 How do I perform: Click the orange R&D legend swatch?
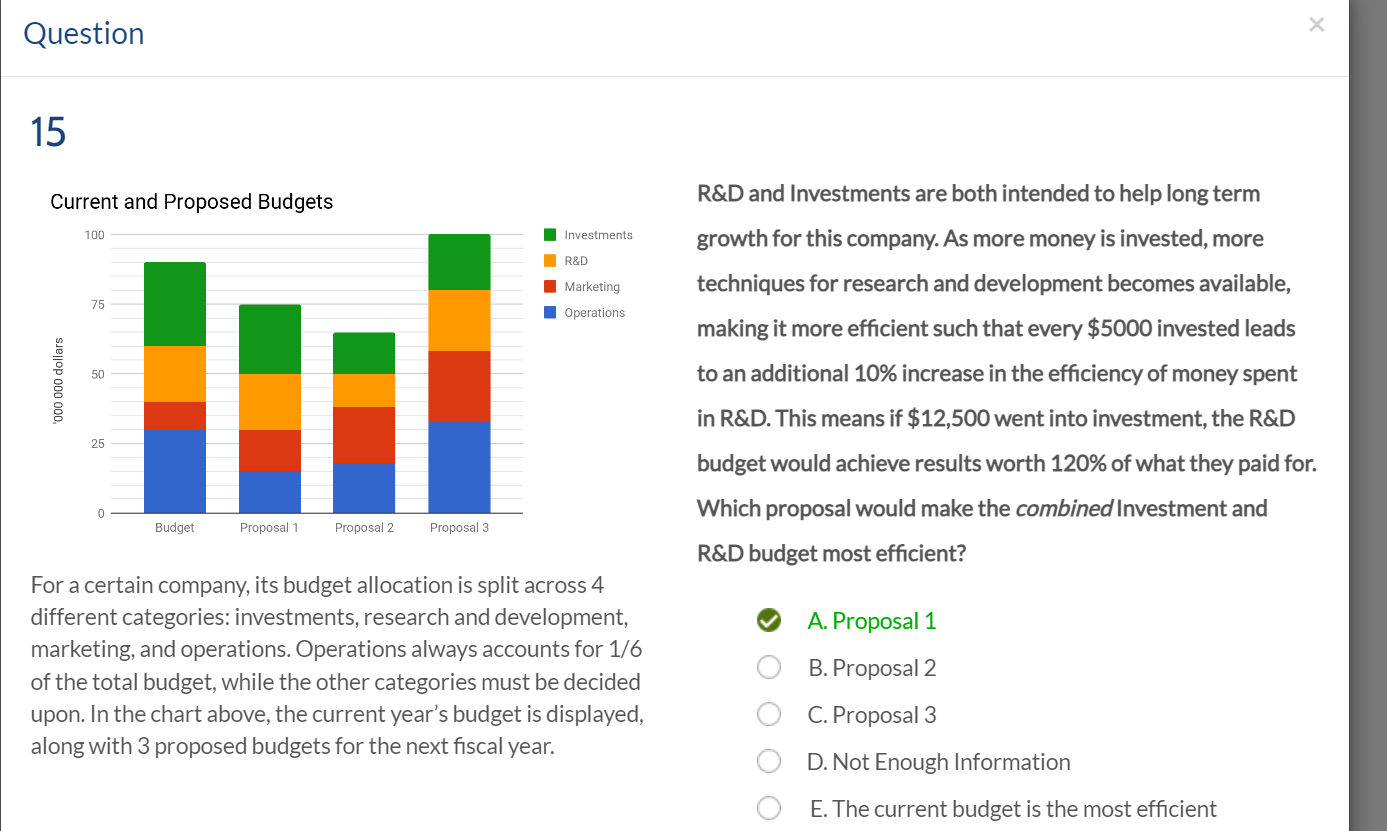click(550, 261)
